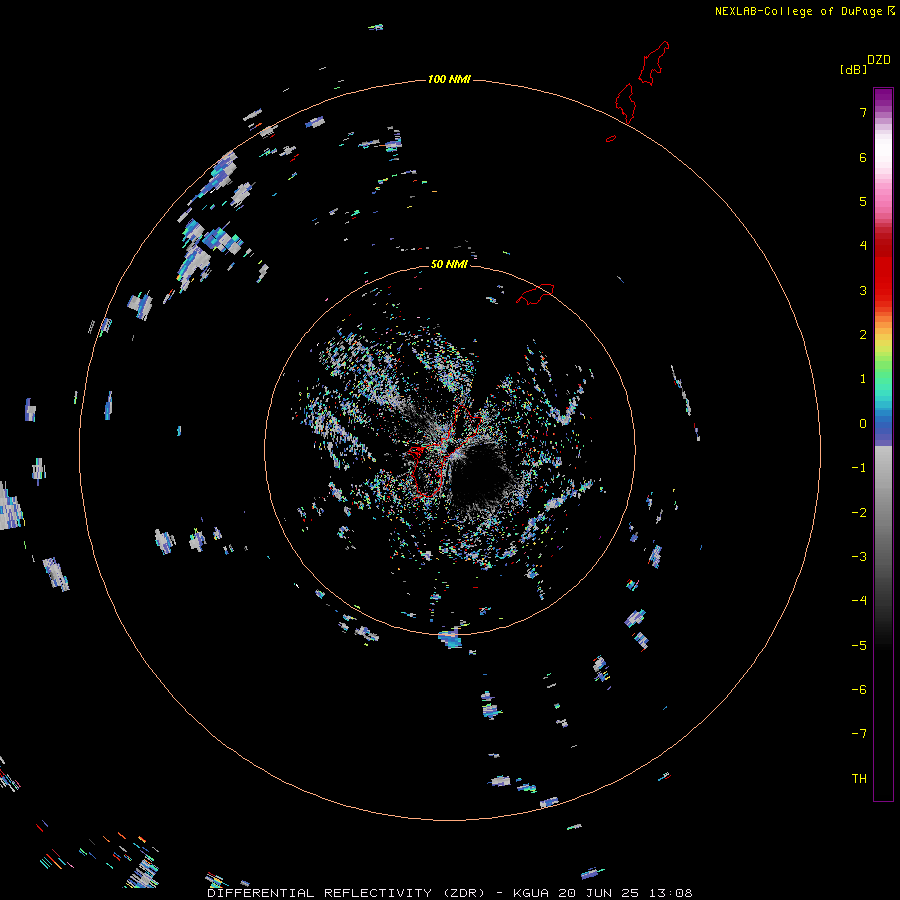Click the -3 value on the dB scale
The width and height of the screenshot is (900, 900).
click(859, 557)
